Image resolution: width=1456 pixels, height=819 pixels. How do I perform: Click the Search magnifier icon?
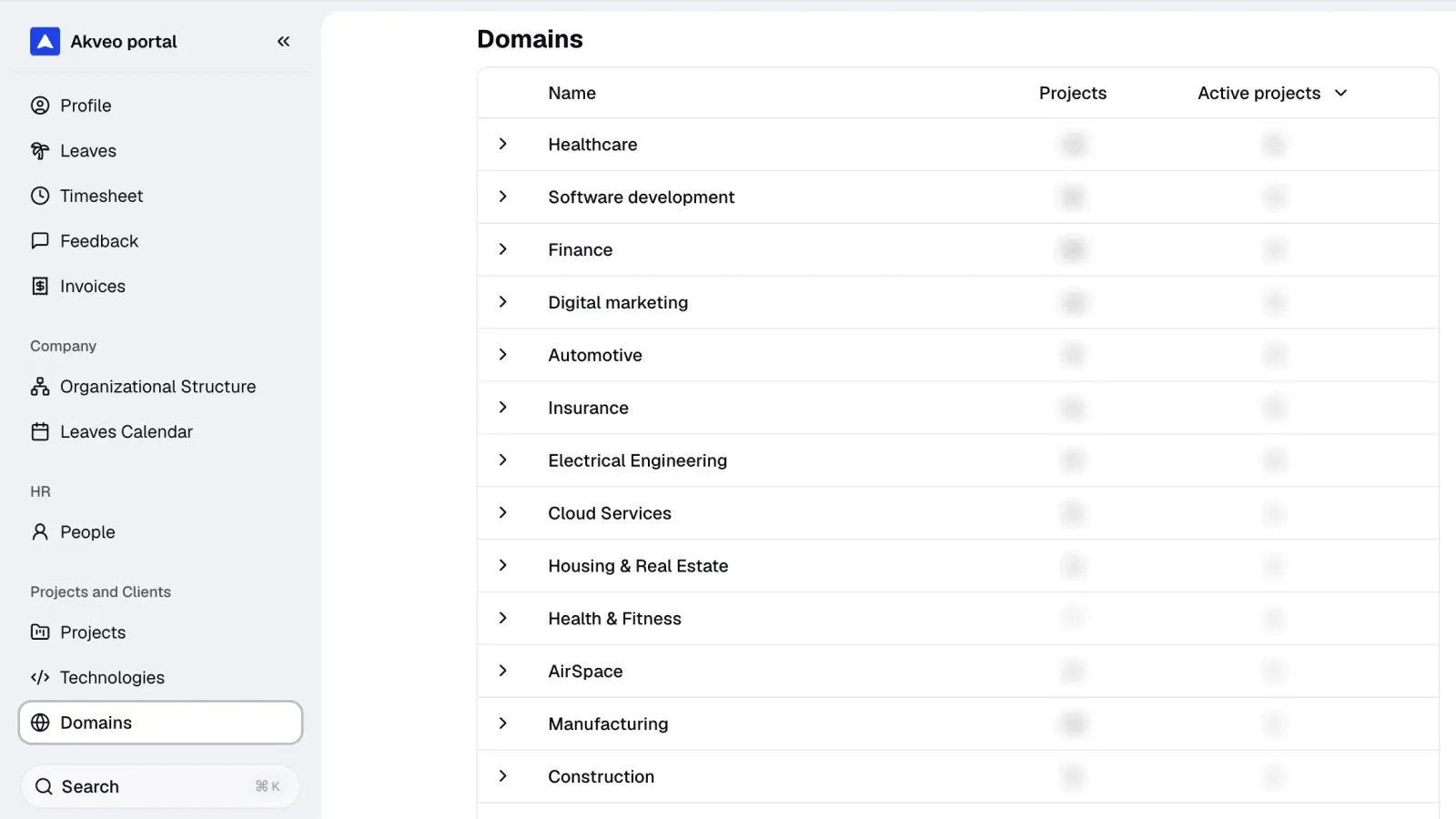pyautogui.click(x=44, y=787)
